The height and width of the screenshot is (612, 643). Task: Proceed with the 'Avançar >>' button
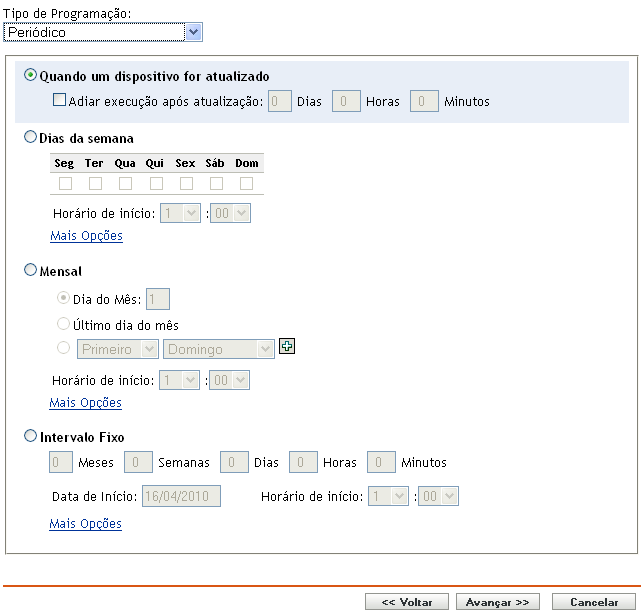point(498,602)
